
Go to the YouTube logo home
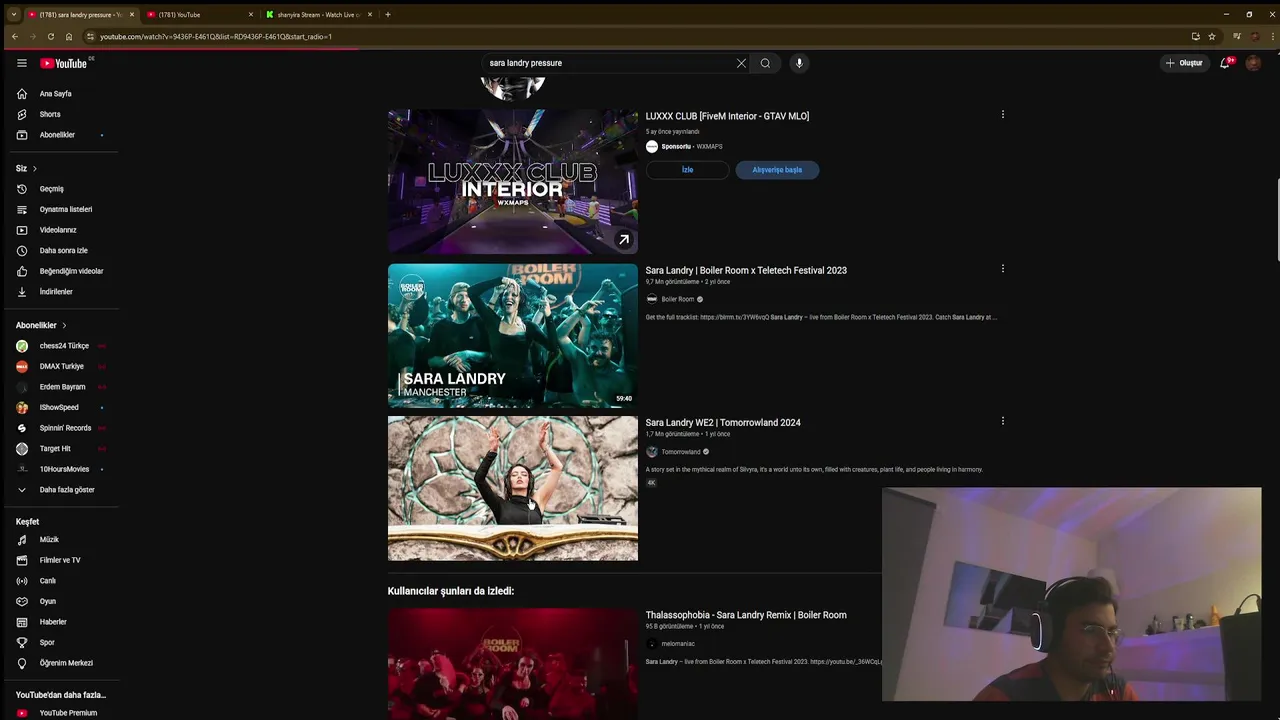(64, 63)
